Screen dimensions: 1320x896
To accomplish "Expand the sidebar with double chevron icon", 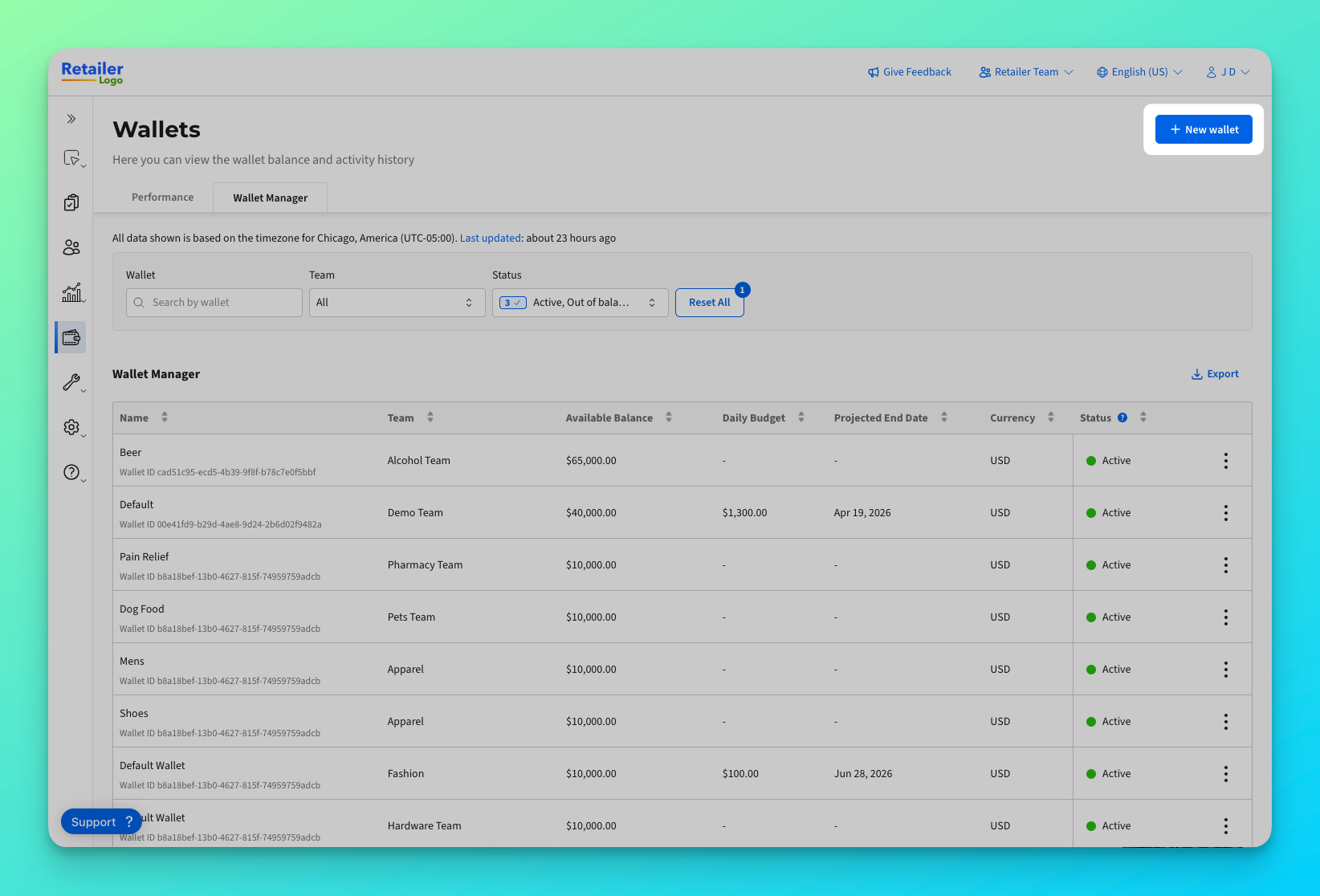I will 71,119.
